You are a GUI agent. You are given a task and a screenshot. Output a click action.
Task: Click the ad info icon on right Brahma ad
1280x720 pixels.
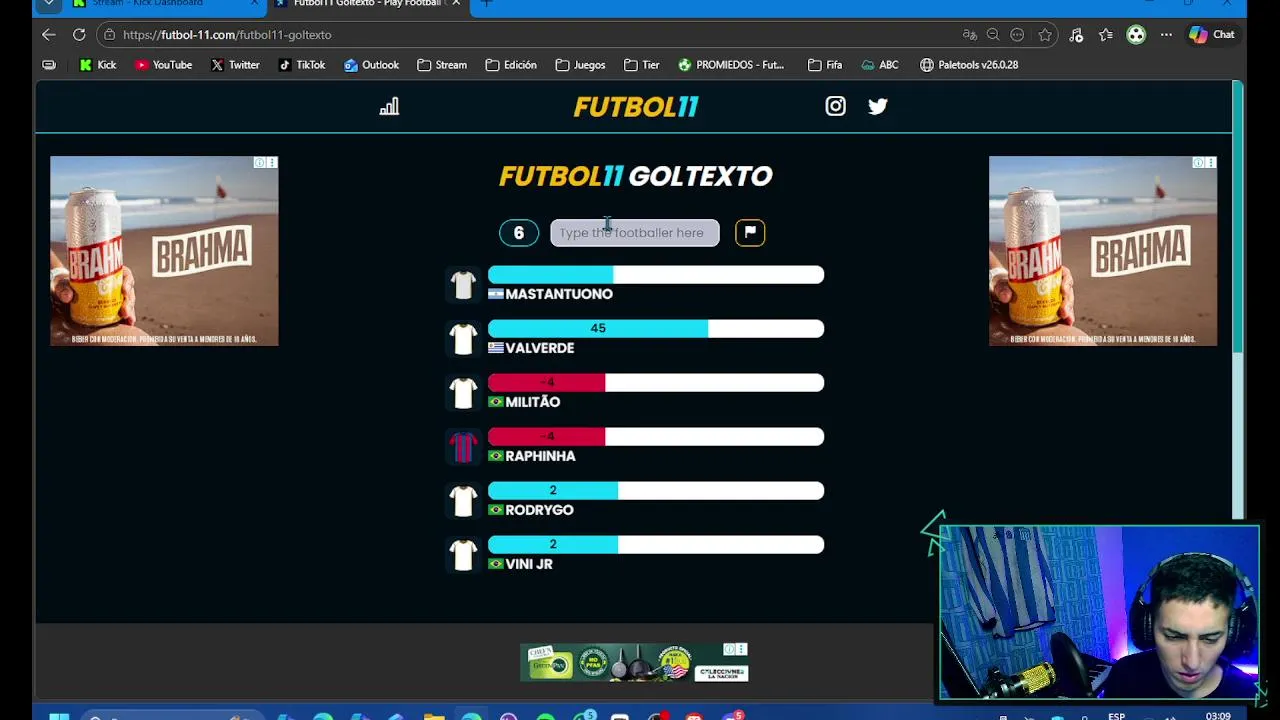click(x=1198, y=162)
